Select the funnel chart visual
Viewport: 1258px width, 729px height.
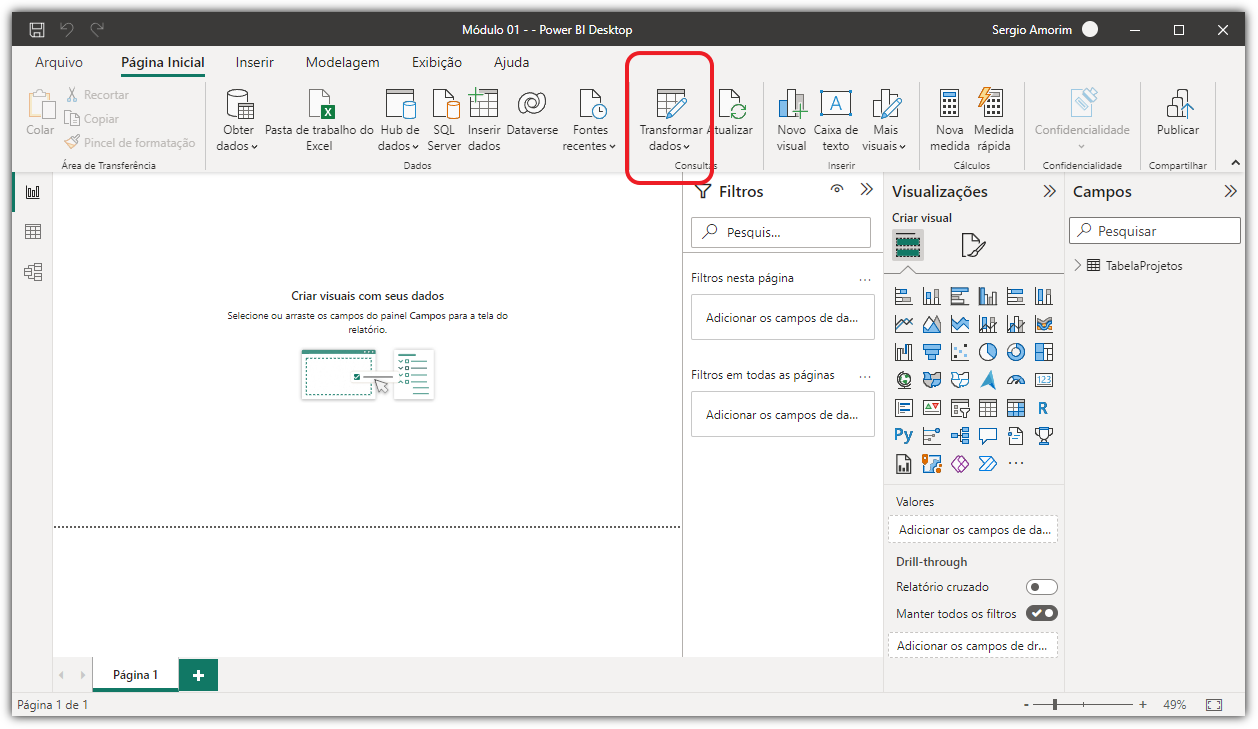pos(932,352)
